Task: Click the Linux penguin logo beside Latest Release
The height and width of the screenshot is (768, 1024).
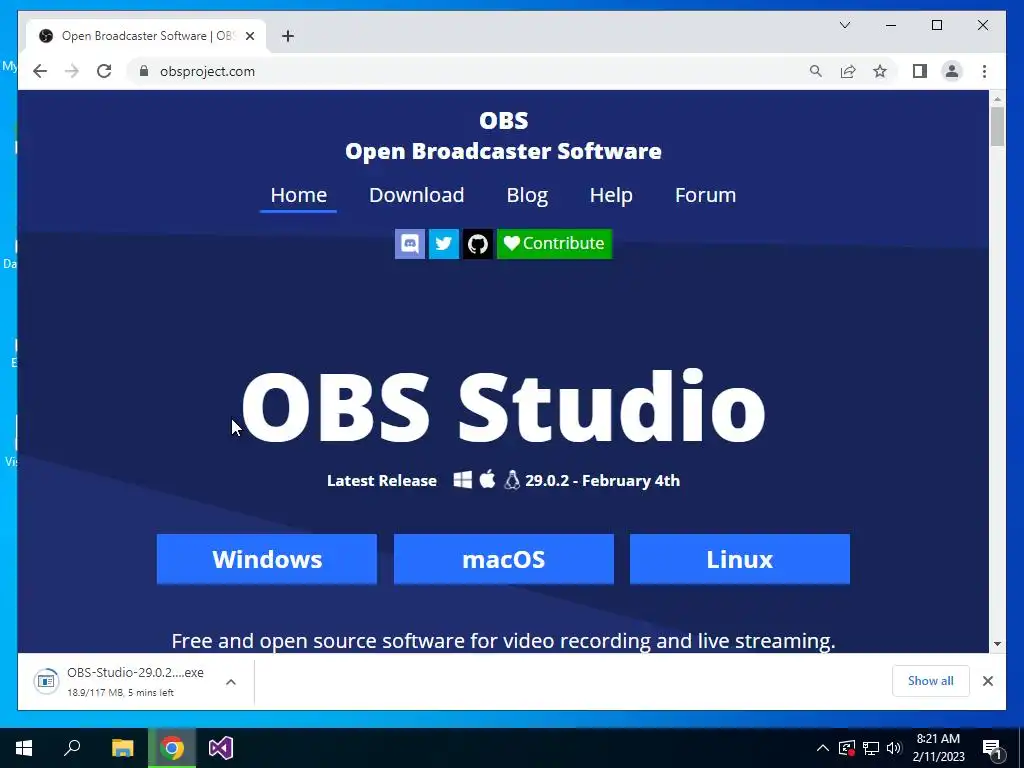Action: tap(512, 480)
